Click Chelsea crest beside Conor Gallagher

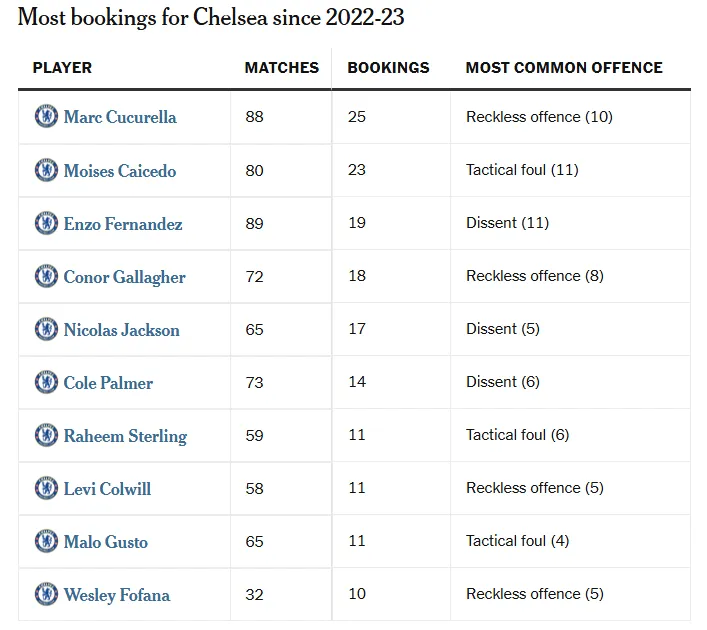pos(46,276)
